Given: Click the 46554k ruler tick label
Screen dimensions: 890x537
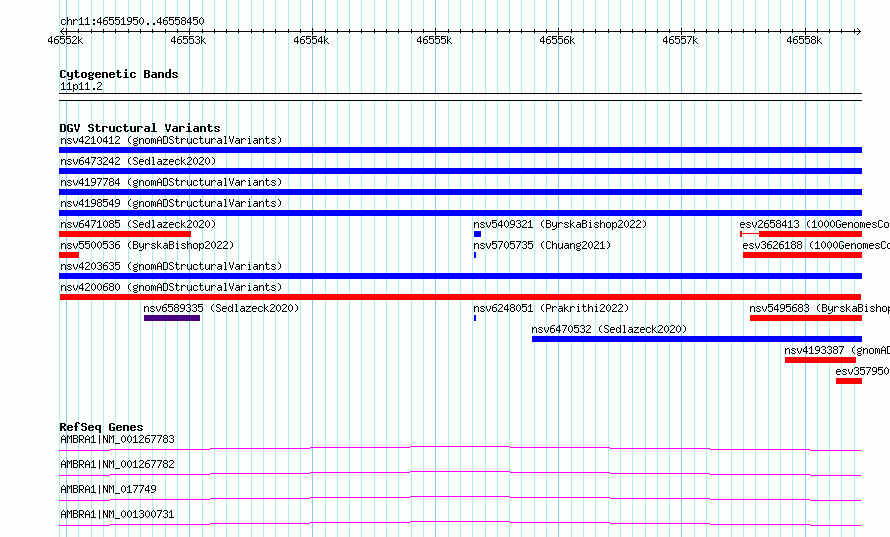Looking at the screenshot, I should click(311, 40).
